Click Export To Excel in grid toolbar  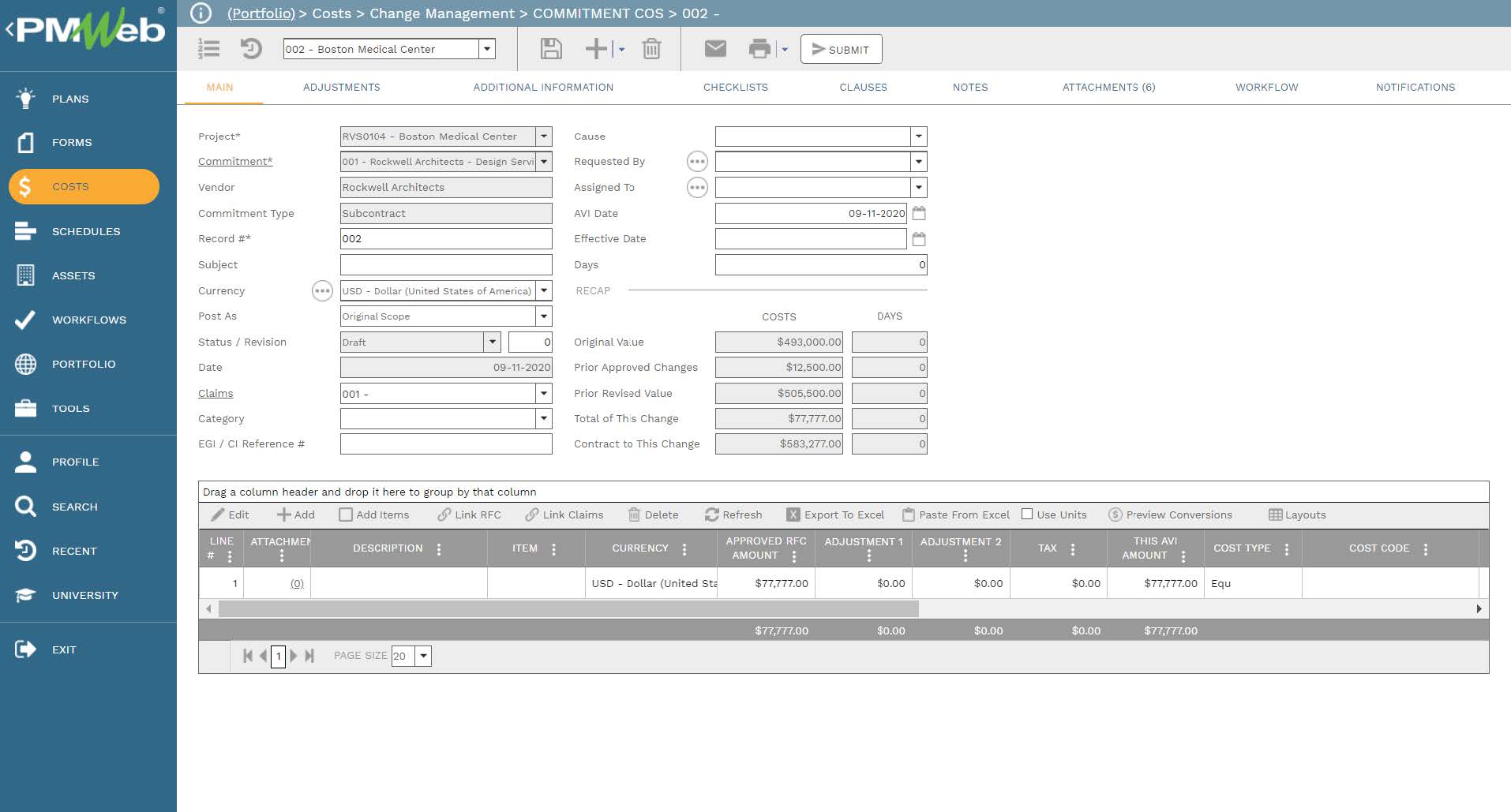[835, 515]
